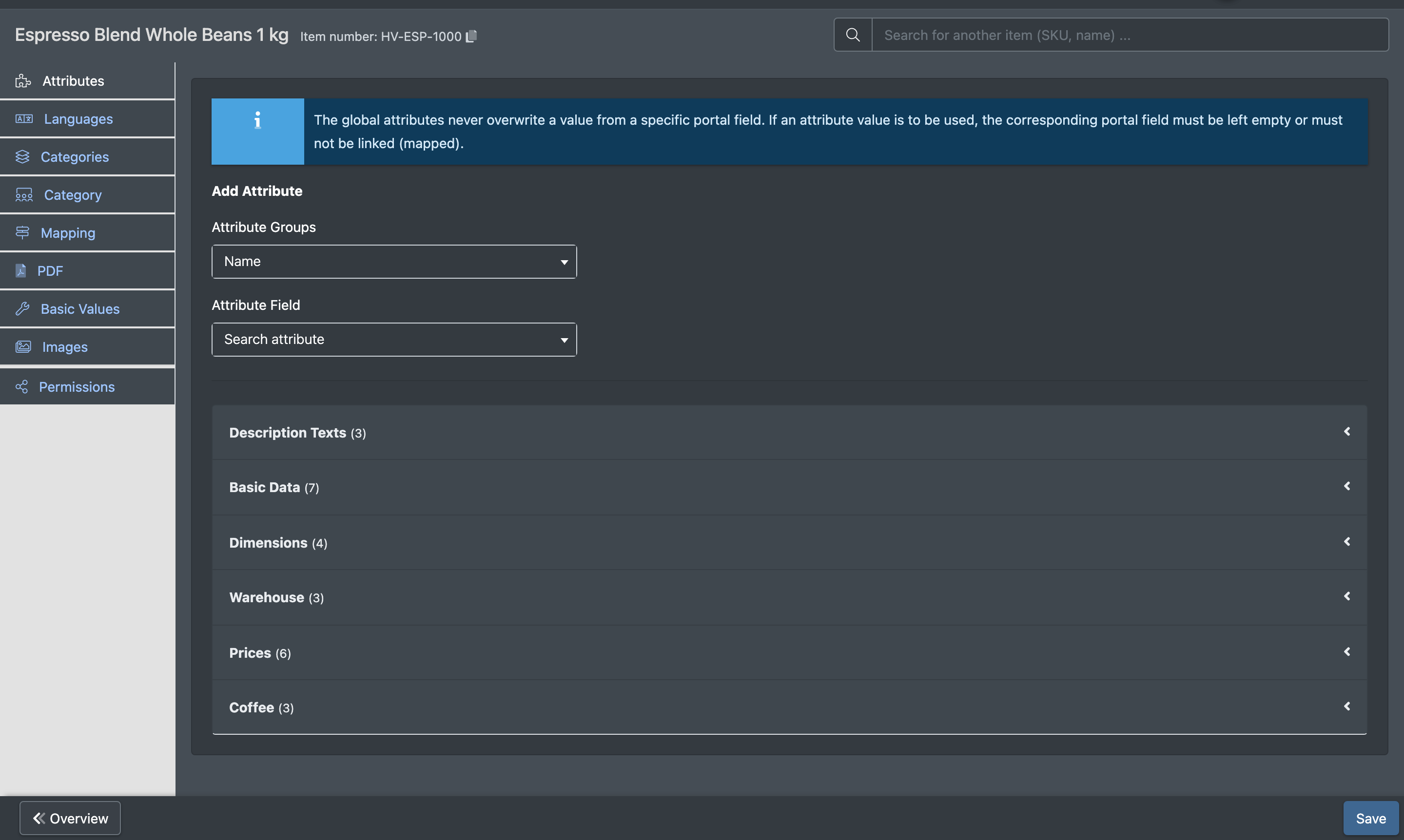Click the Mapping signpost icon
This screenshot has width=1404, height=840.
coord(22,232)
